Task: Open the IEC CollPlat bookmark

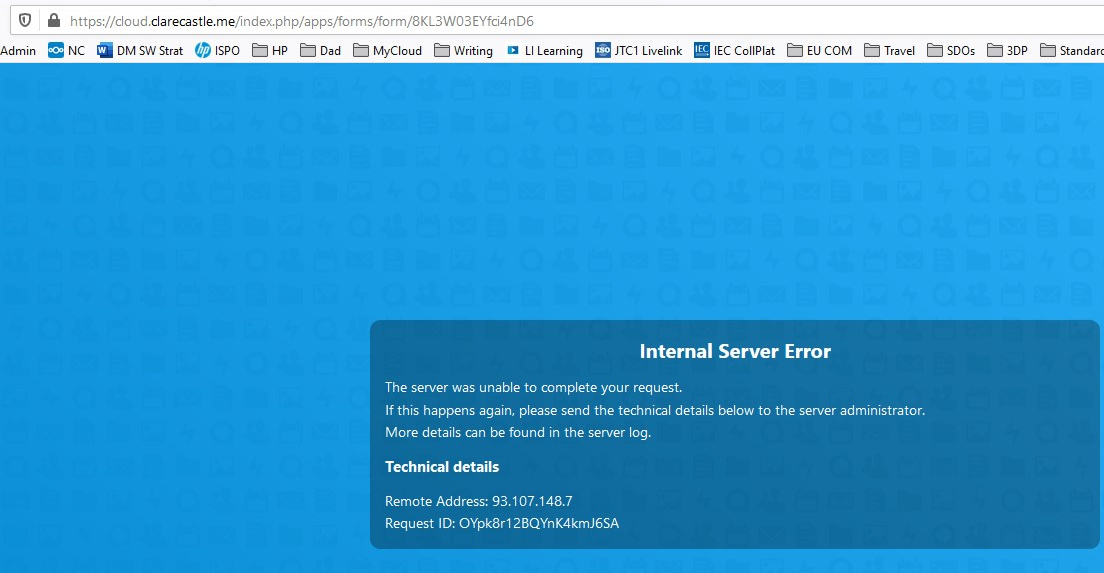Action: pos(734,50)
